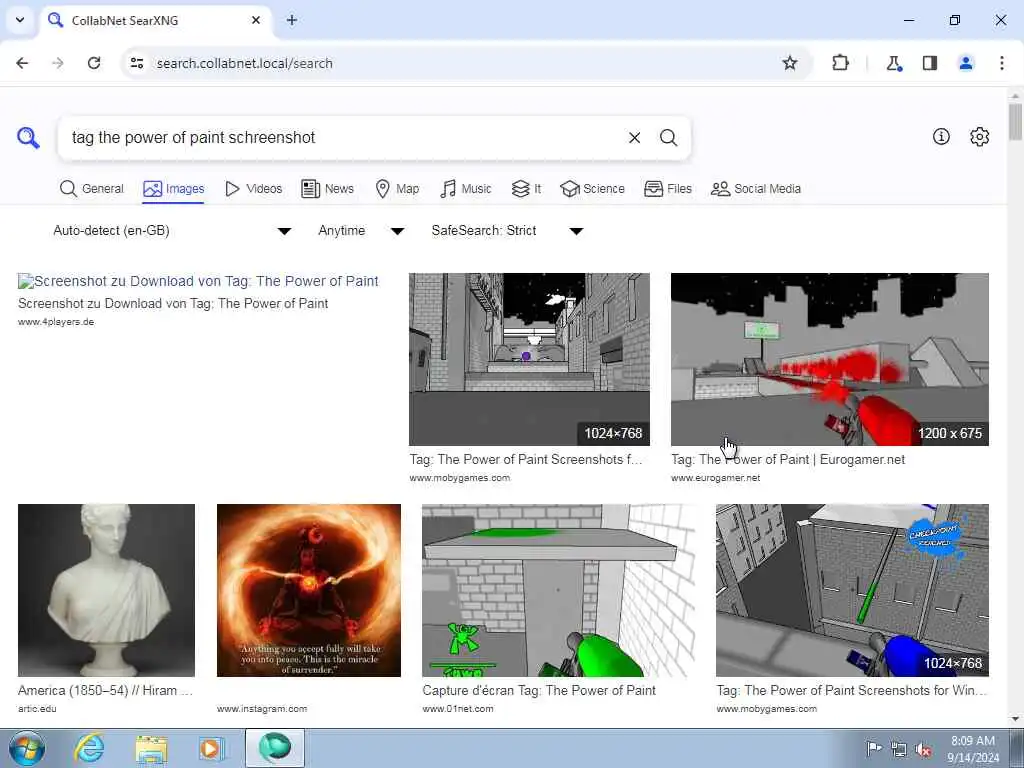Image resolution: width=1024 pixels, height=768 pixels.
Task: Open the 4players.de Screenshot zu Download result
Action: click(x=198, y=281)
